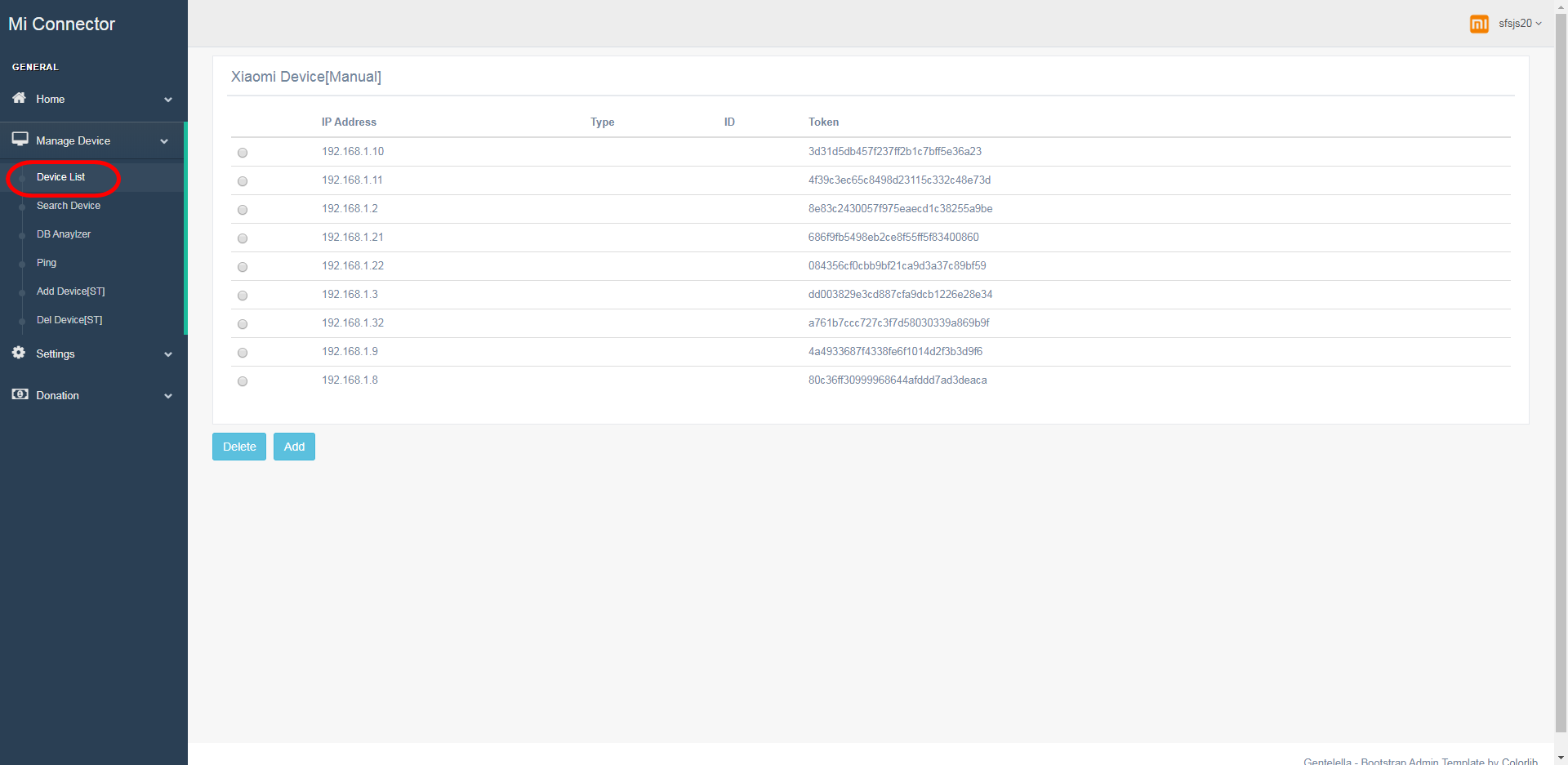This screenshot has height=765, width=1568.
Task: Click IP address 192.168.1.32
Action: pyautogui.click(x=353, y=322)
